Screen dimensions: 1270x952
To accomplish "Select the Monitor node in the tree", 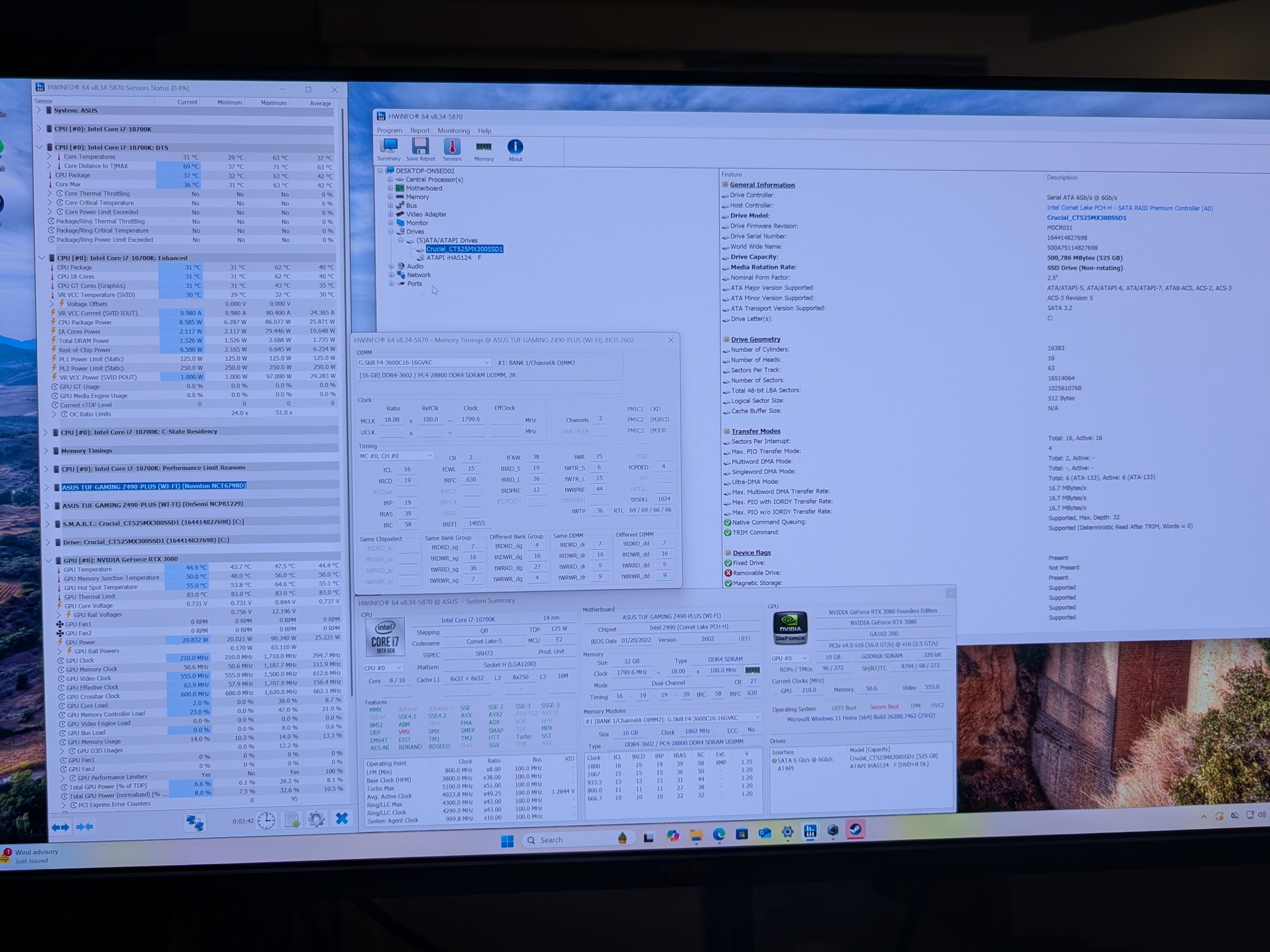I will pos(417,223).
